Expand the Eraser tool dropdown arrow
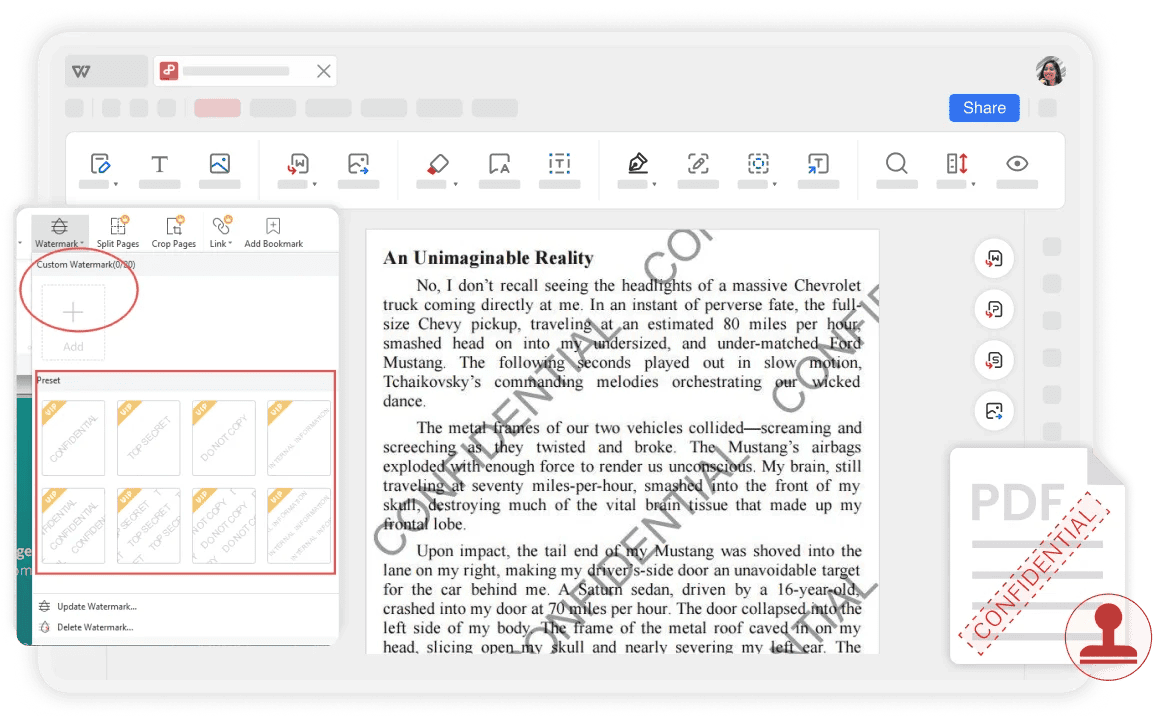The height and width of the screenshot is (721, 1160). tap(455, 184)
